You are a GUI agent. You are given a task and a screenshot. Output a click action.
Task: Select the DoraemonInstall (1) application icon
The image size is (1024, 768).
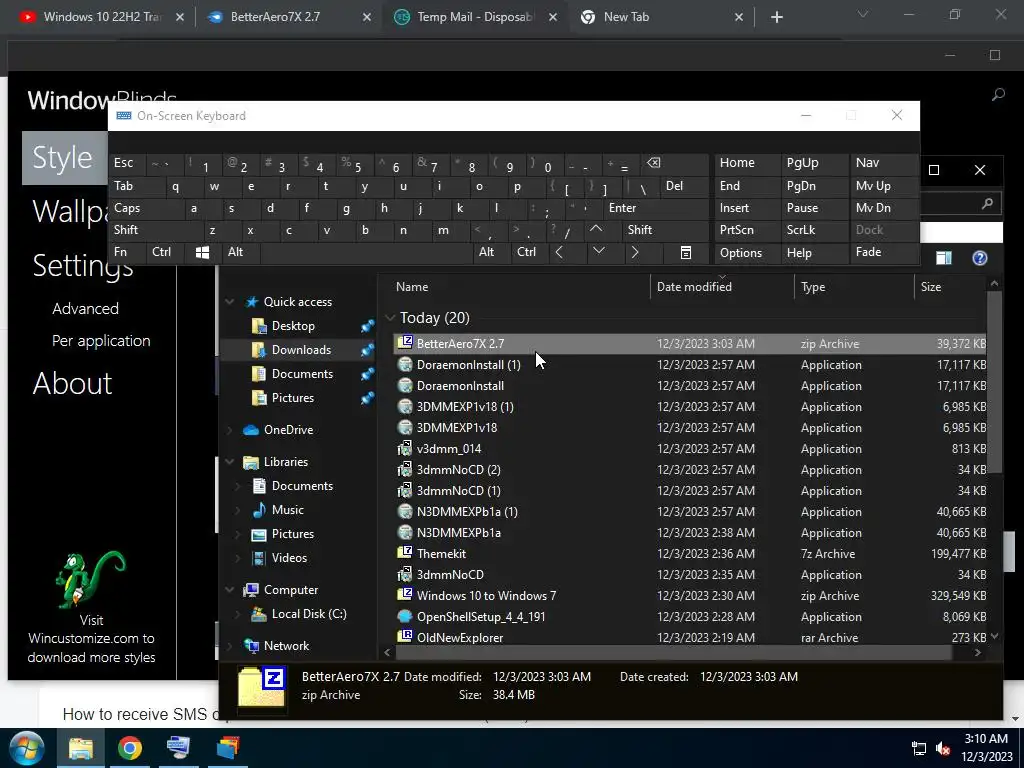405,364
